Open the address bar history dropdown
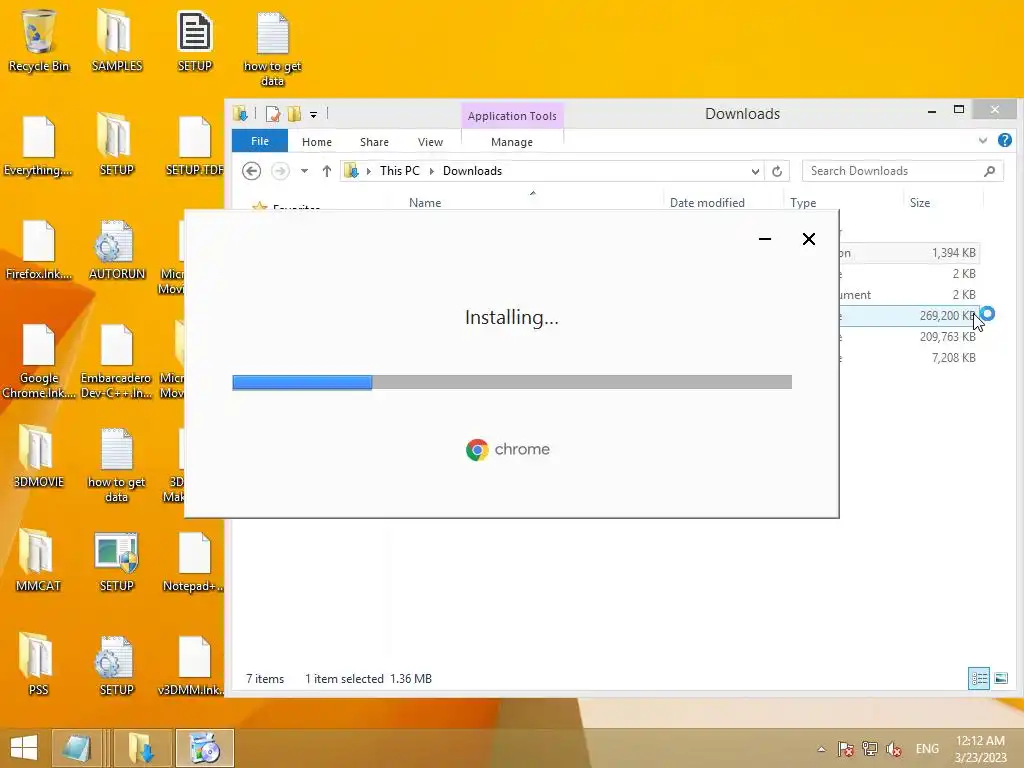1024x768 pixels. pos(756,171)
